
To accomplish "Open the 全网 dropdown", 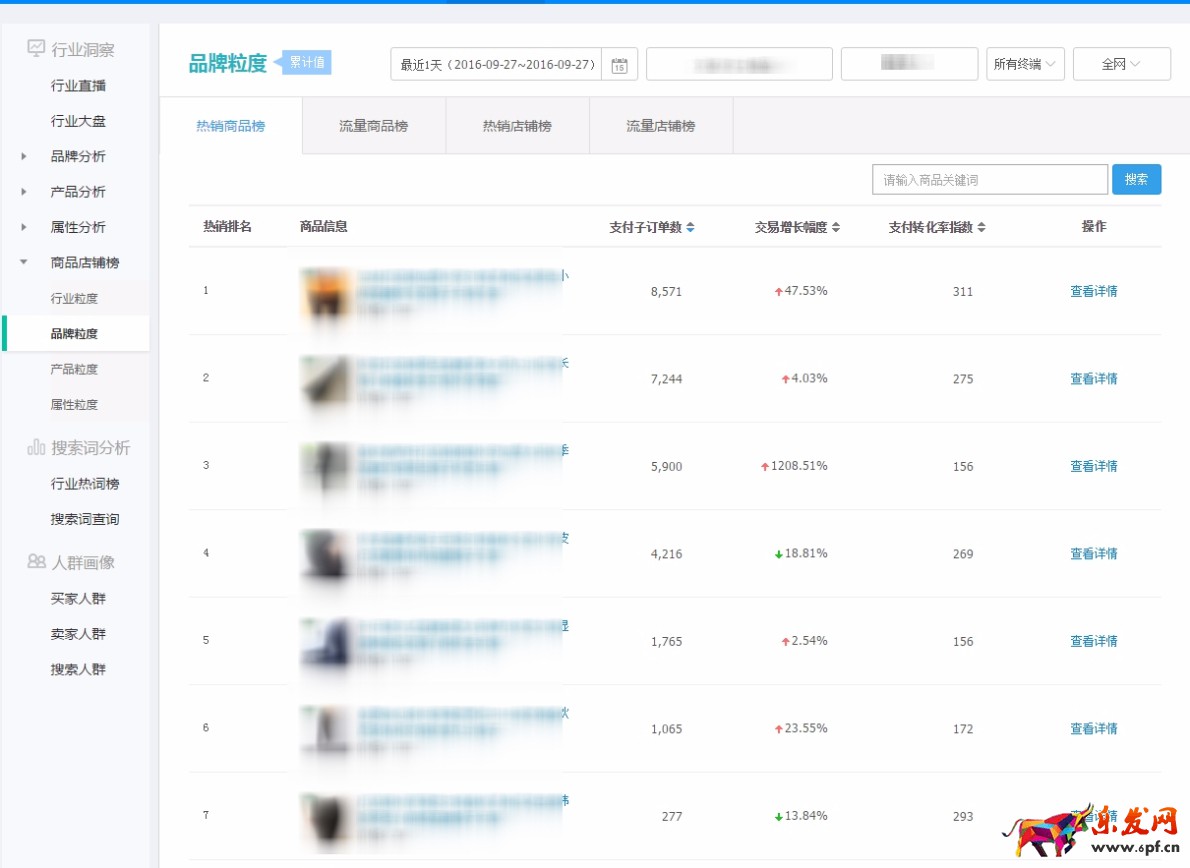I will click(x=1121, y=64).
